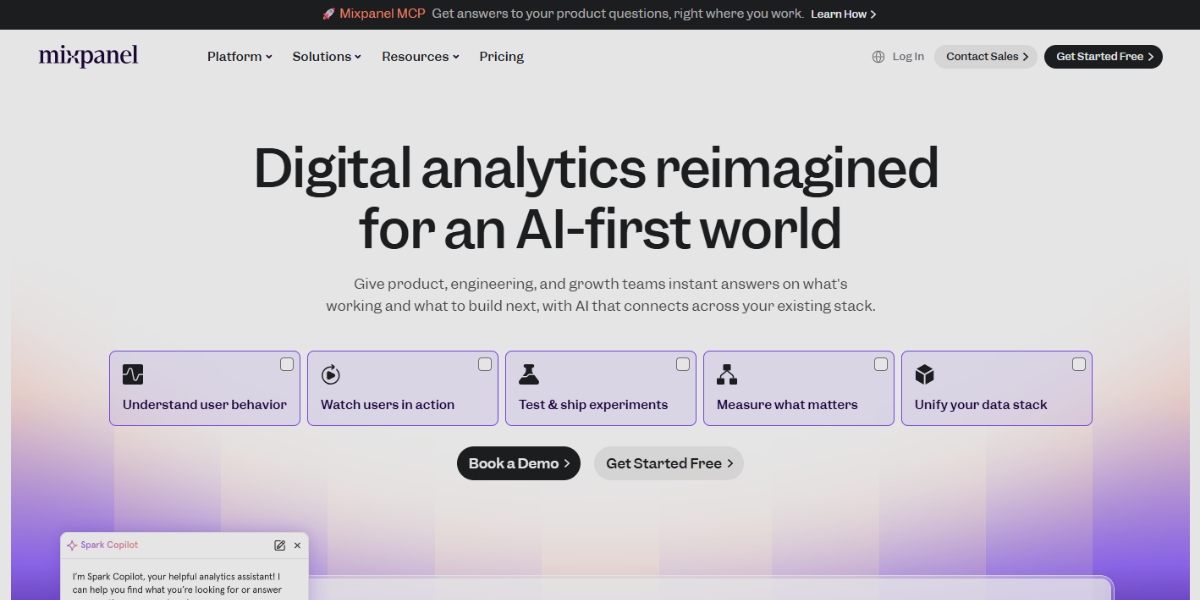Viewport: 1200px width, 600px height.
Task: Start a new Spark Copilot chat with the edit icon
Action: tap(280, 545)
